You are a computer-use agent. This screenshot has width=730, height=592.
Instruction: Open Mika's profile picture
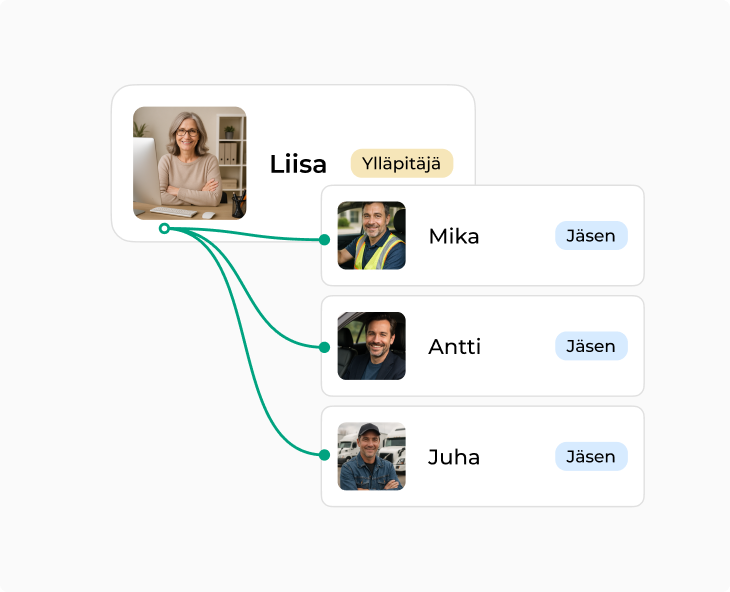click(x=372, y=236)
